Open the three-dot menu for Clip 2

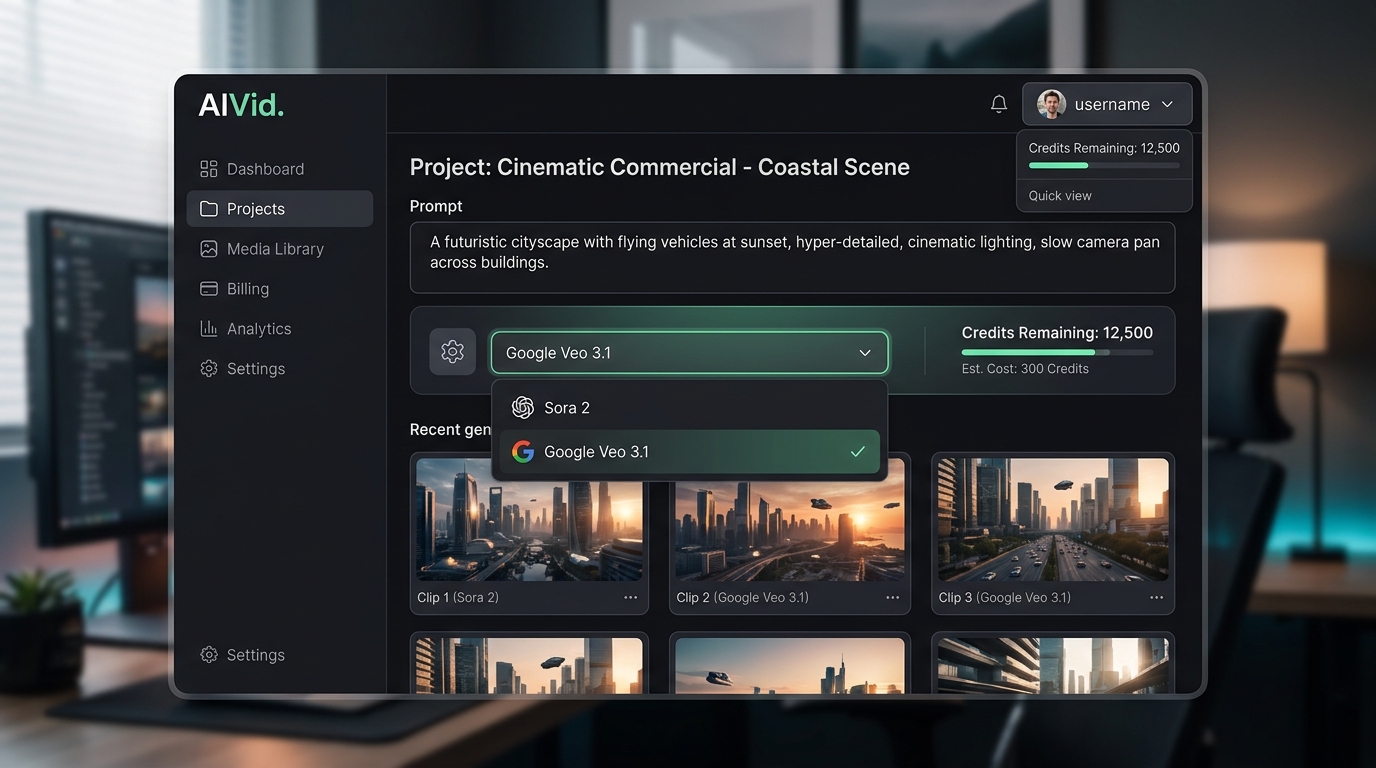point(893,597)
